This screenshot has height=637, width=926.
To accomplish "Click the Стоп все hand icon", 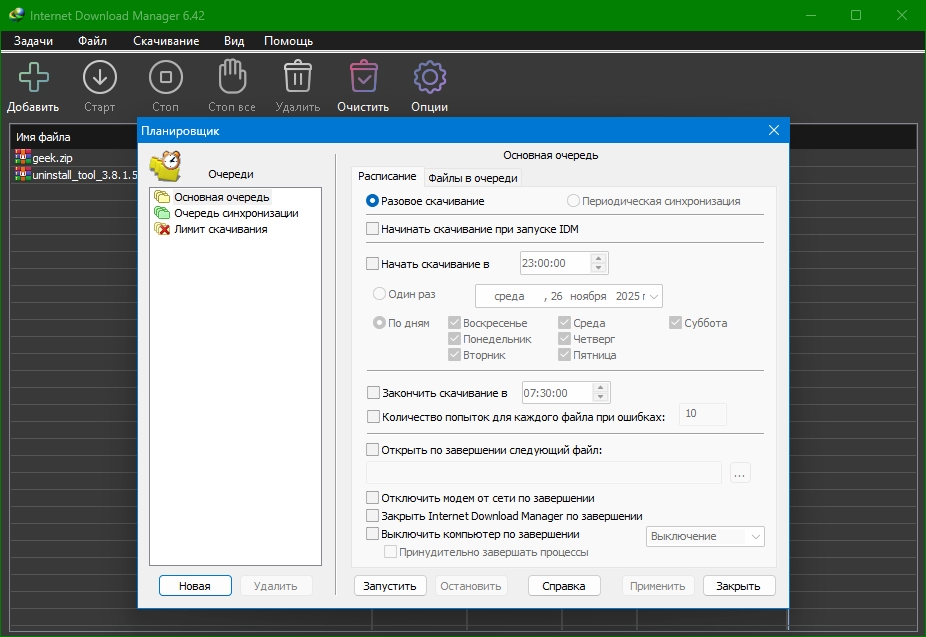I will [232, 76].
